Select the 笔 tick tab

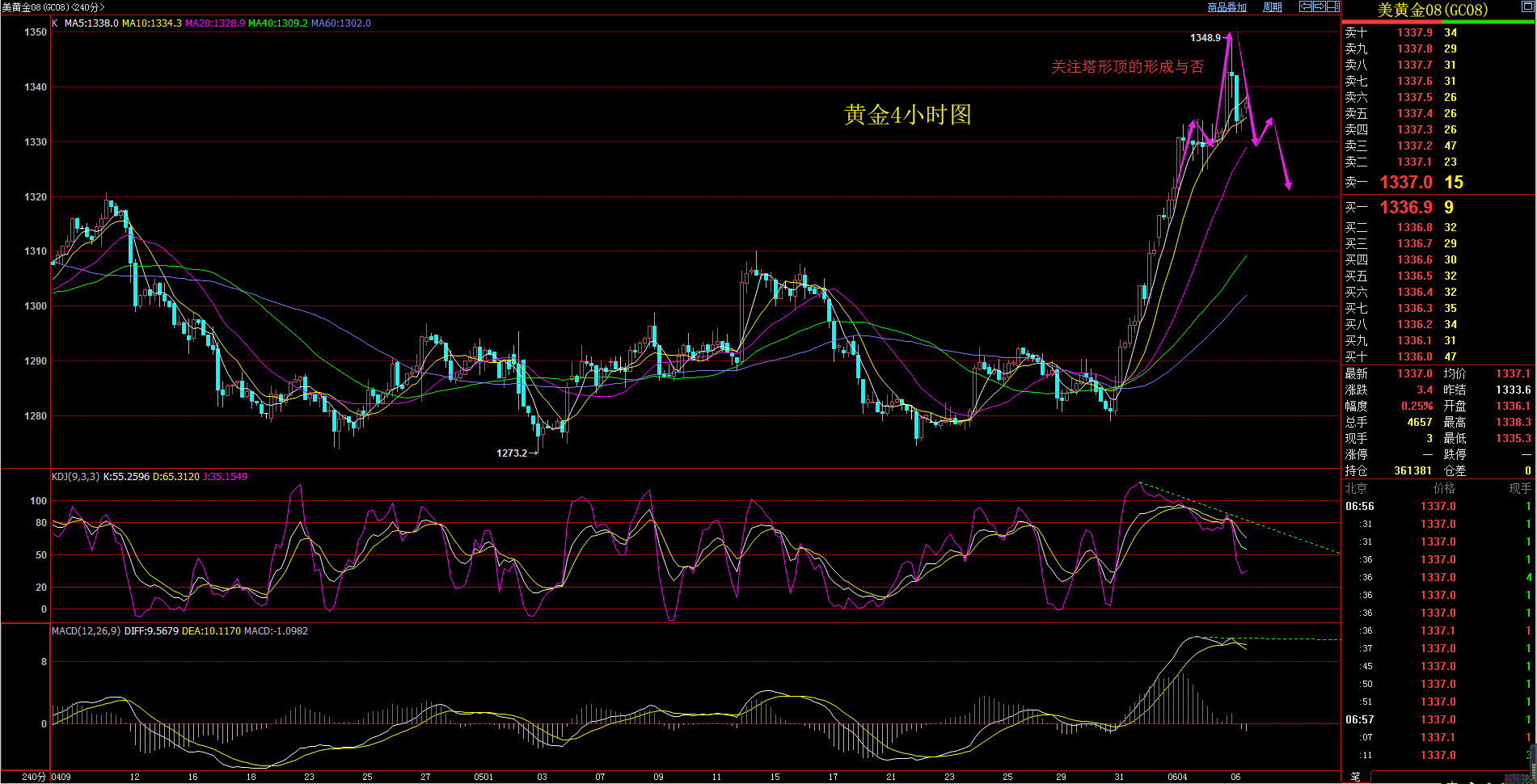pyautogui.click(x=1356, y=777)
